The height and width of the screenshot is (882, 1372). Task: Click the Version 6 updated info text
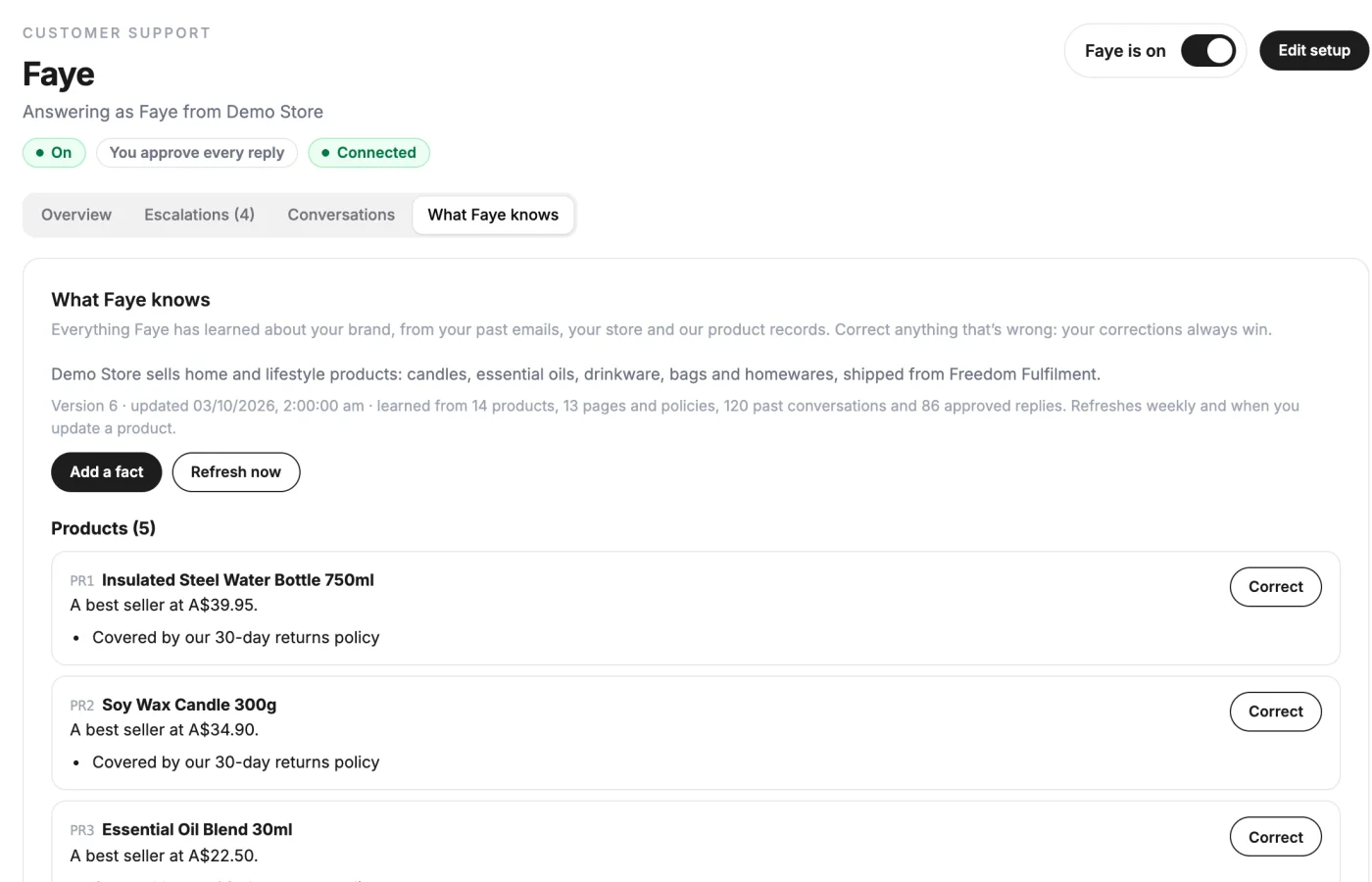pyautogui.click(x=675, y=416)
